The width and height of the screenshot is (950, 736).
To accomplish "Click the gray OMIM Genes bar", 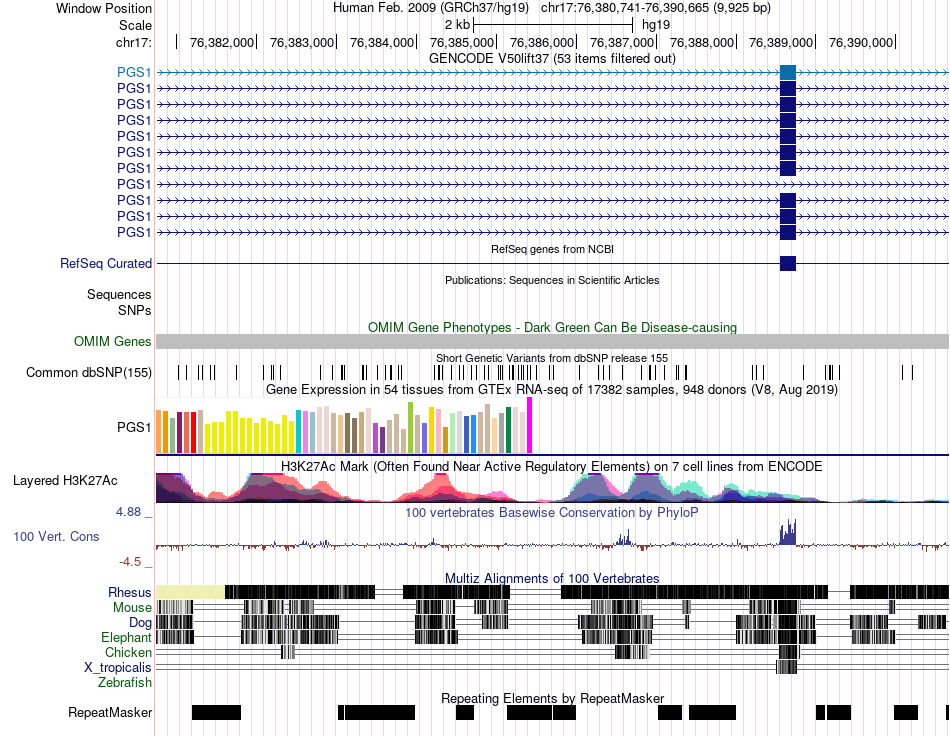I will point(552,341).
